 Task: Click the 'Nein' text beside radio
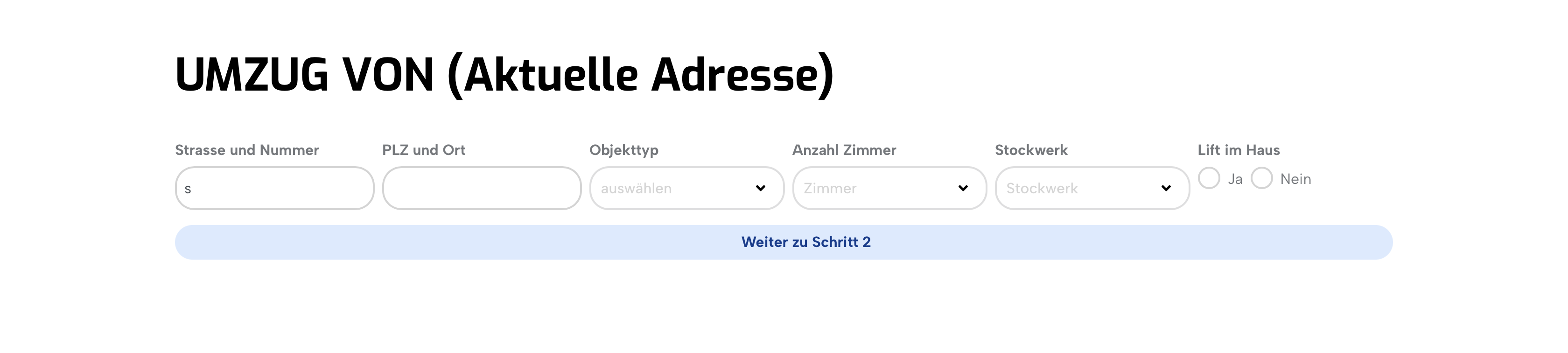tap(1295, 179)
